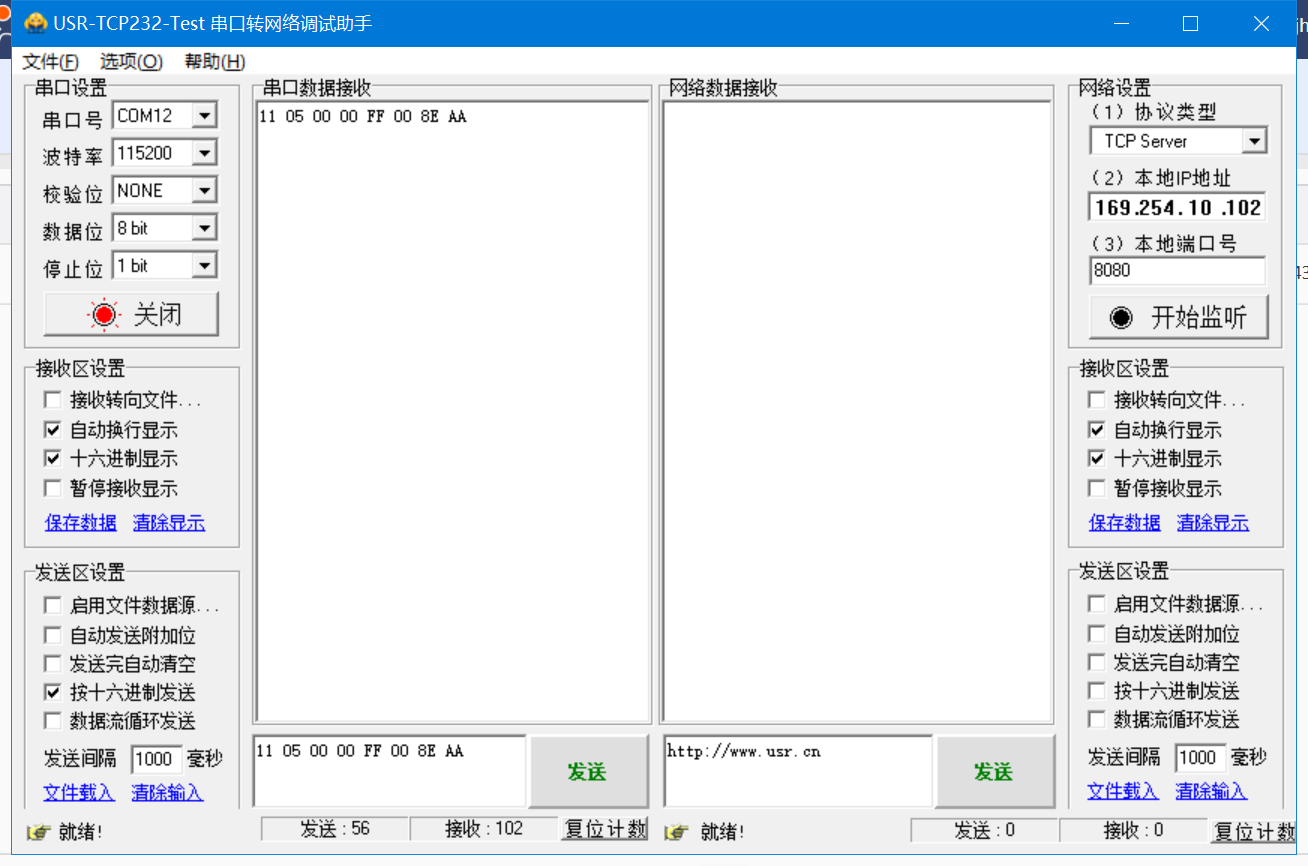The height and width of the screenshot is (866, 1308).
Task: Click 发送 button beside http://www.usr.cn input
Action: pyautogui.click(x=994, y=772)
